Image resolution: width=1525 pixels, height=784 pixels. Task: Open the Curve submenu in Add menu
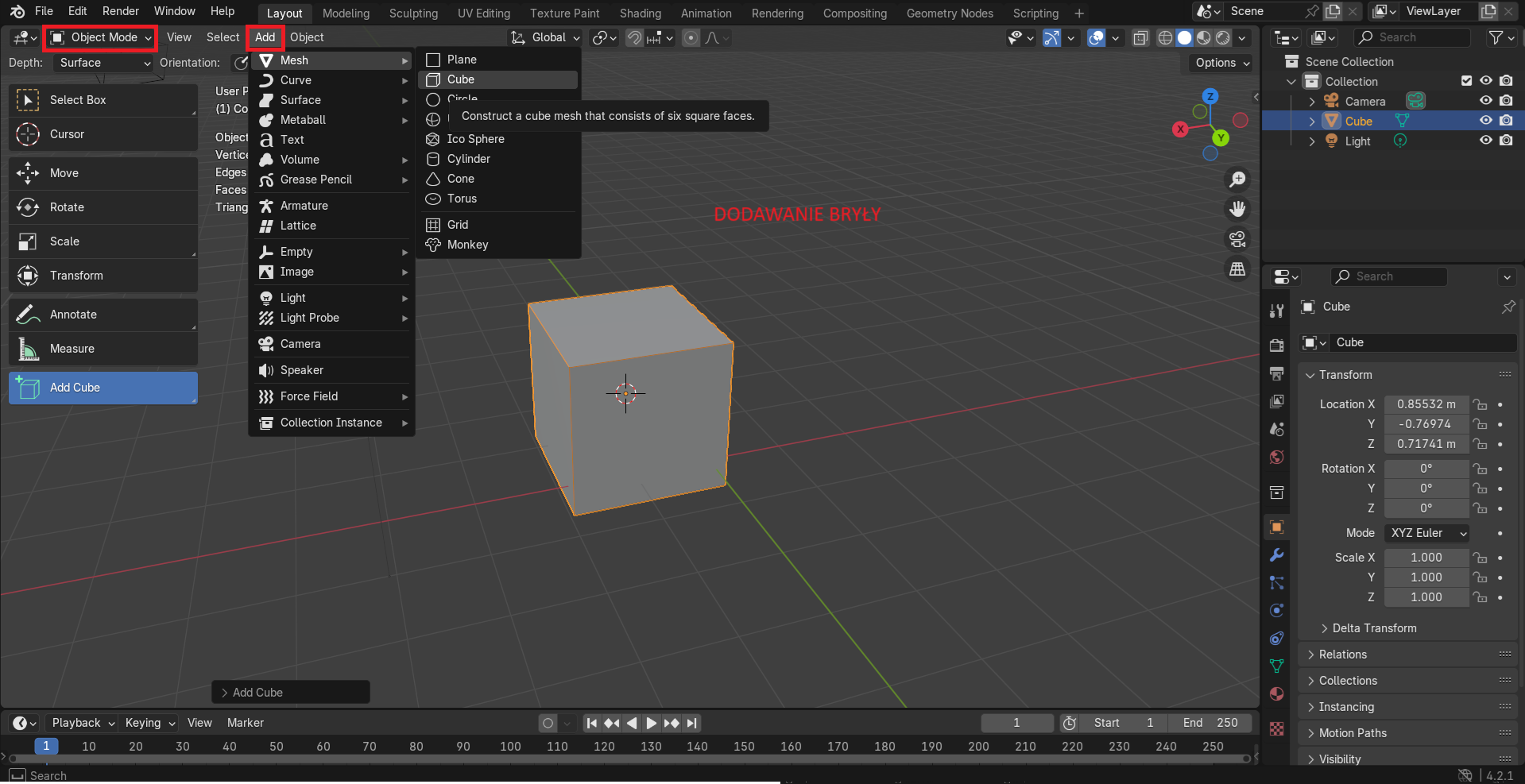coord(332,80)
